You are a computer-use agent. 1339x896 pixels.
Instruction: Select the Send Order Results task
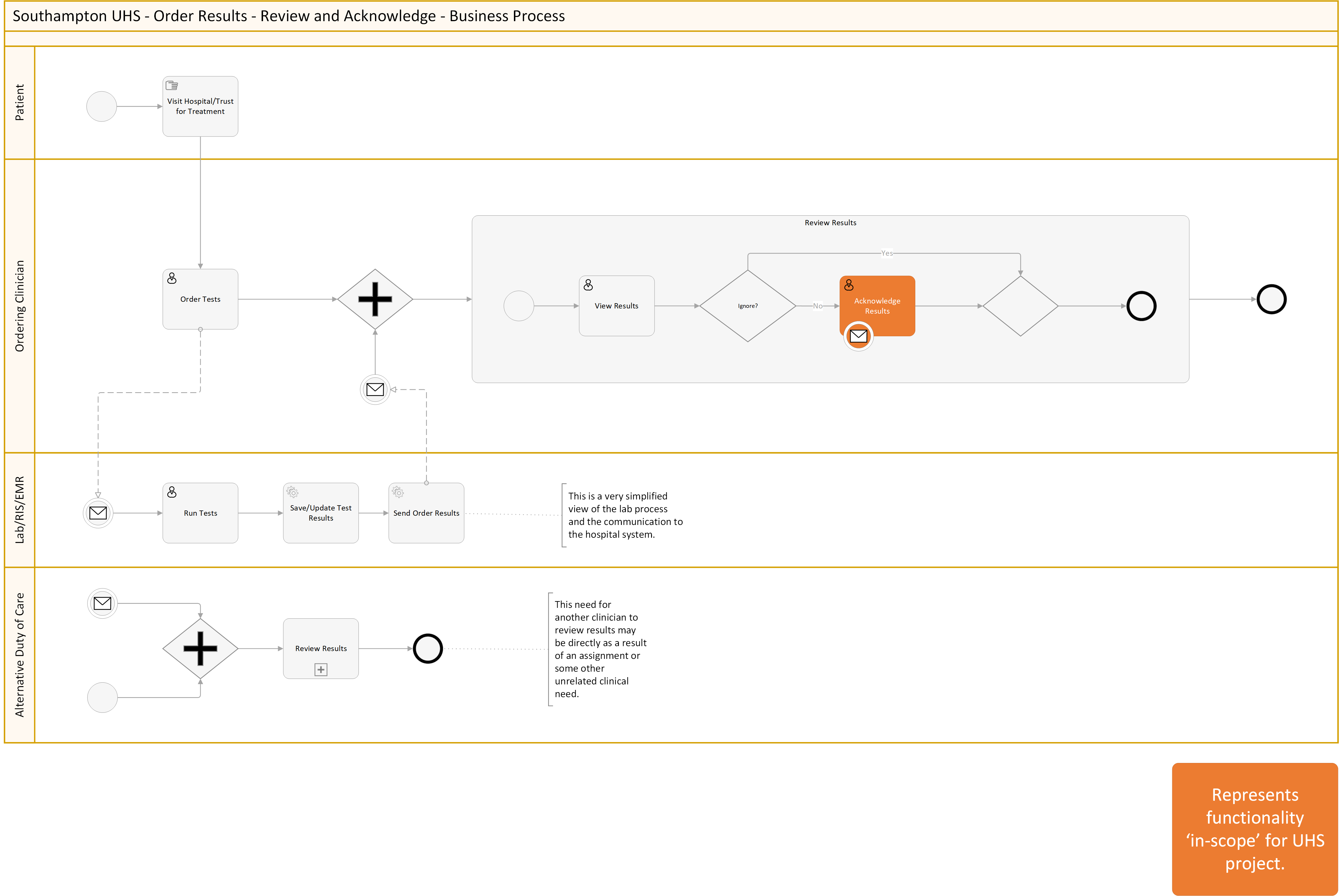coord(426,512)
